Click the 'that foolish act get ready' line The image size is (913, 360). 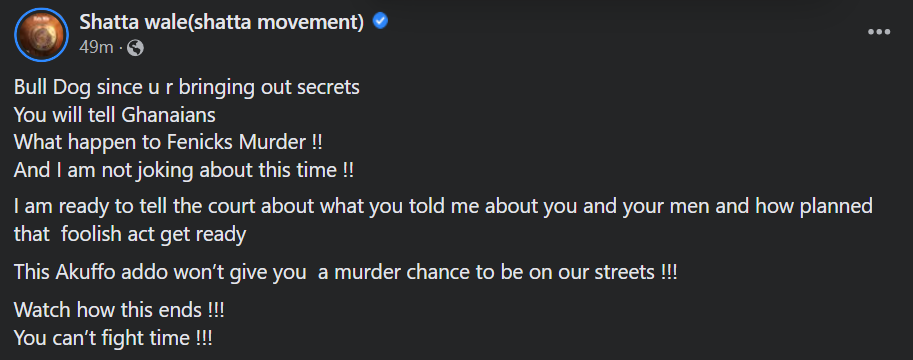[x=130, y=235]
